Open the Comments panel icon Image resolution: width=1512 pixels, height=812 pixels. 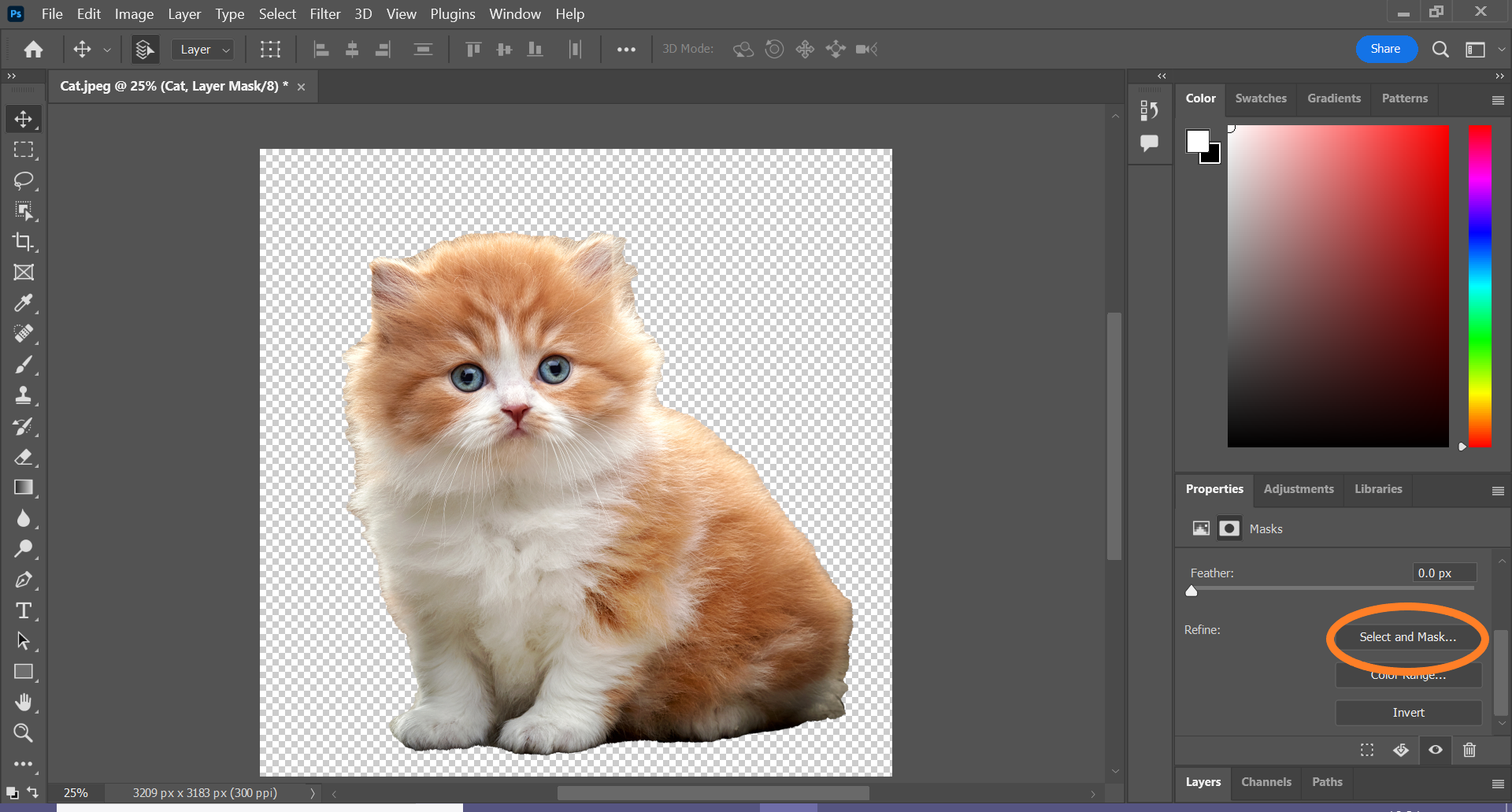1149,143
